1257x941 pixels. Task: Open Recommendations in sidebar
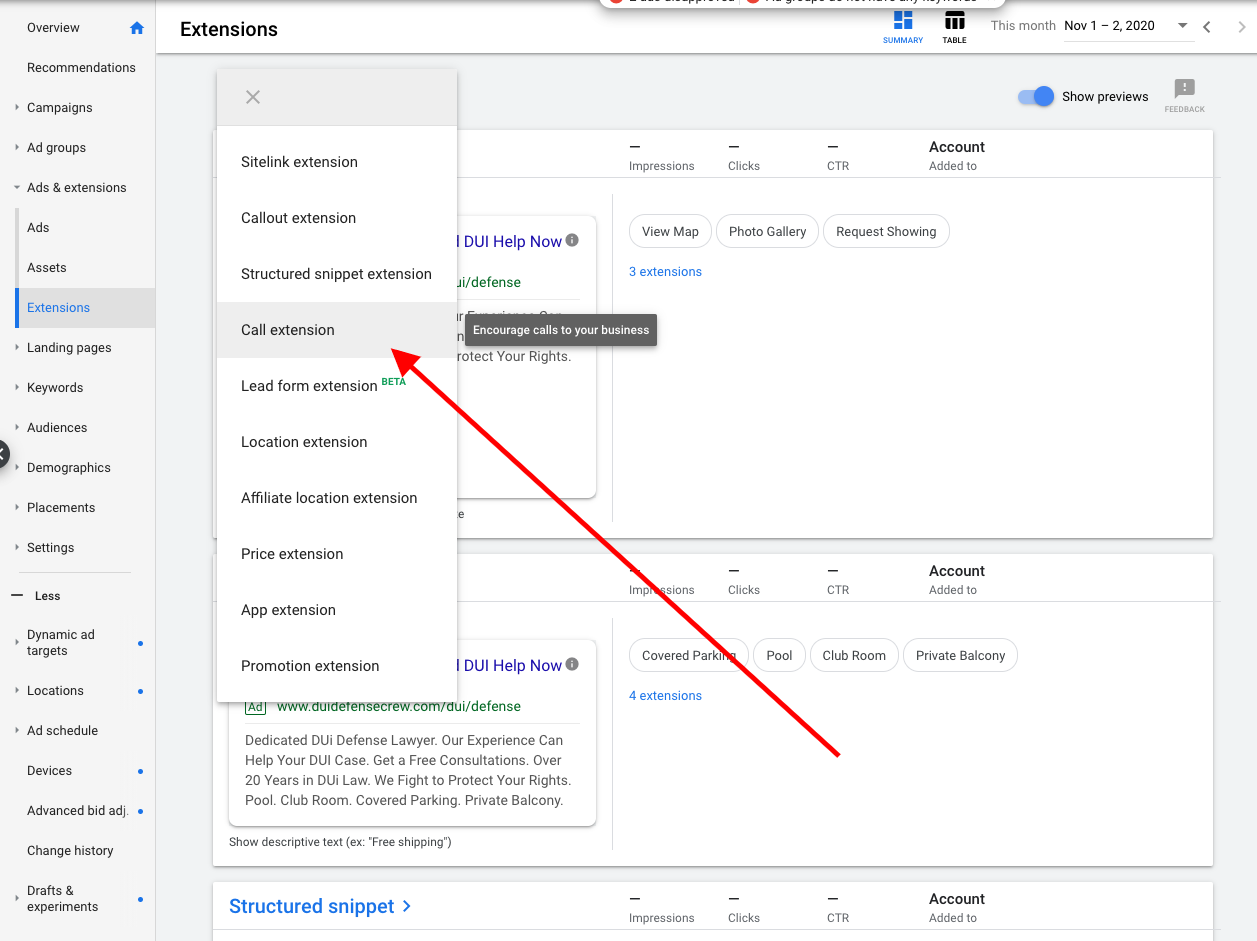(81, 68)
